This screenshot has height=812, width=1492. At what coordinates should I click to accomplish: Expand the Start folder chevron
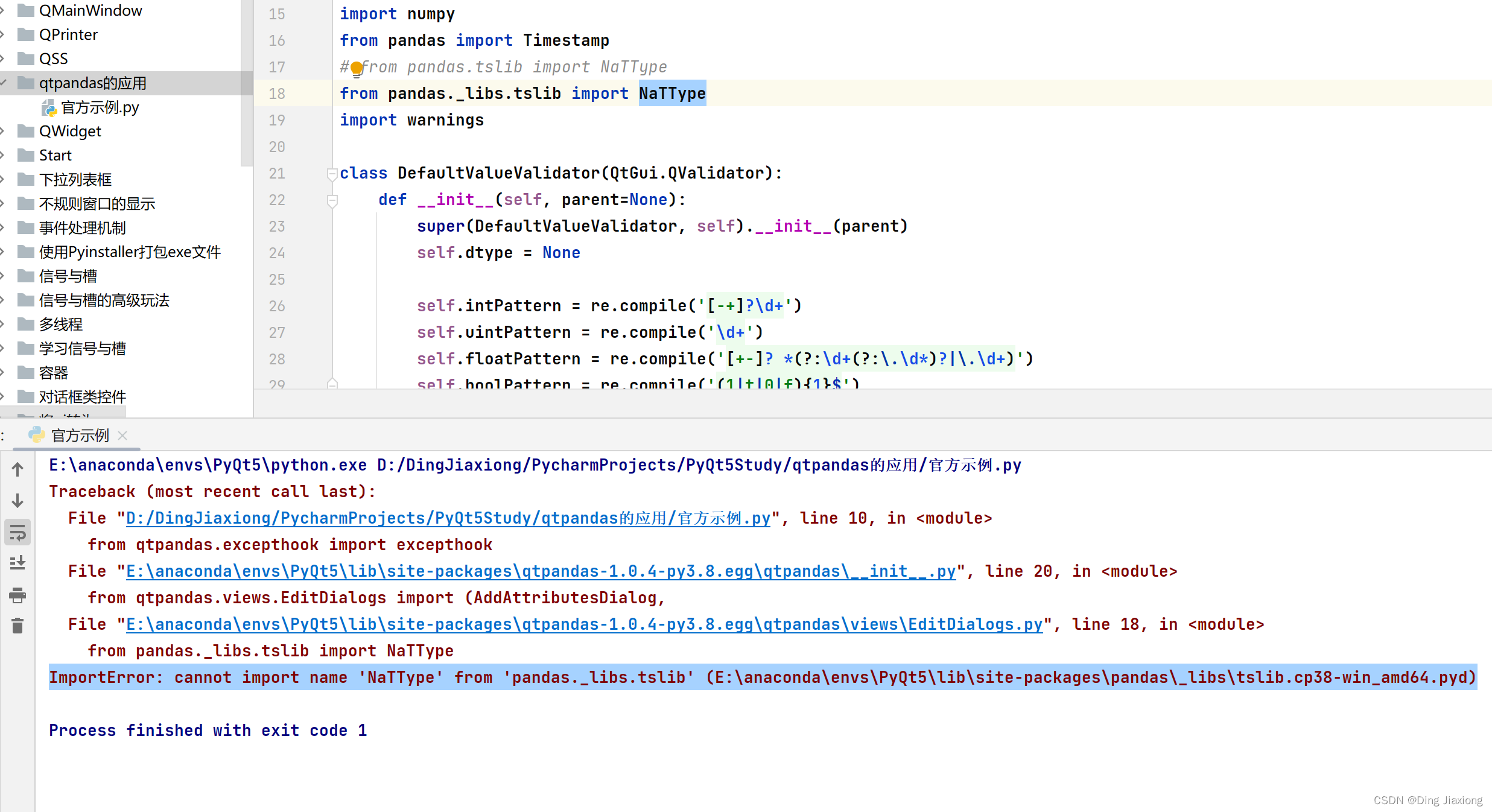(3, 155)
